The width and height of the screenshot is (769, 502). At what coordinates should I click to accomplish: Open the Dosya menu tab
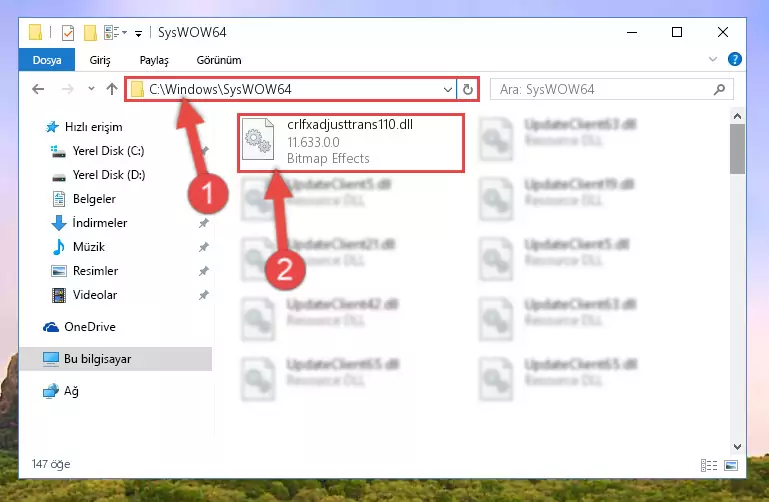point(47,60)
